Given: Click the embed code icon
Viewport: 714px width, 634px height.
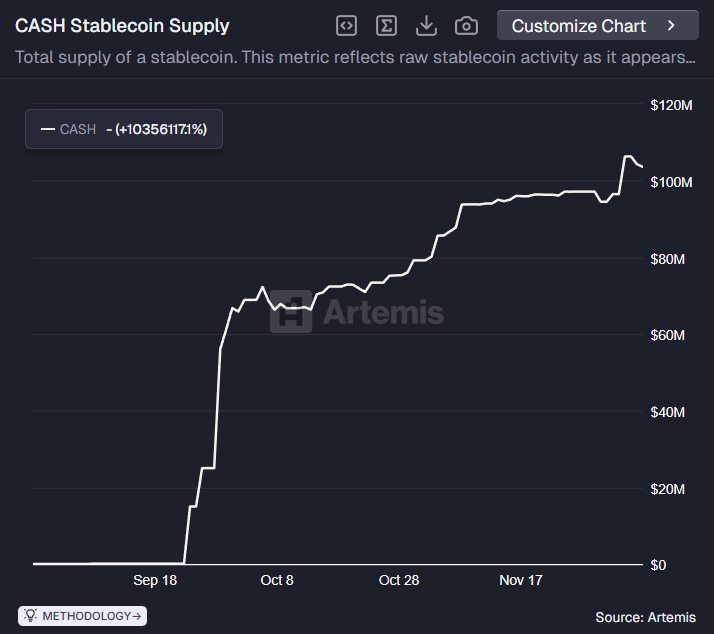Looking at the screenshot, I should coord(346,26).
